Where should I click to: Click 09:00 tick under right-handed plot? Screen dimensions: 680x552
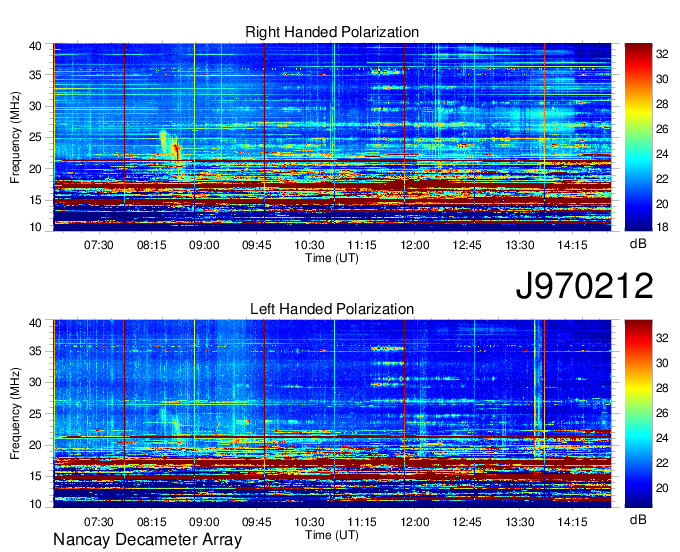(x=204, y=245)
